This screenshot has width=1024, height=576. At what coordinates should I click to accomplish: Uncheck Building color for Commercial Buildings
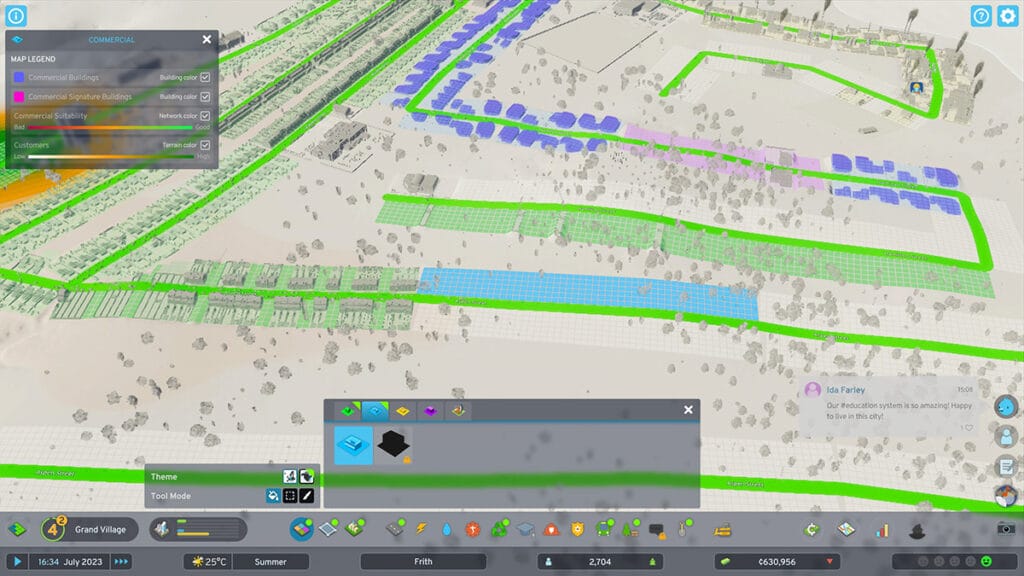[205, 77]
